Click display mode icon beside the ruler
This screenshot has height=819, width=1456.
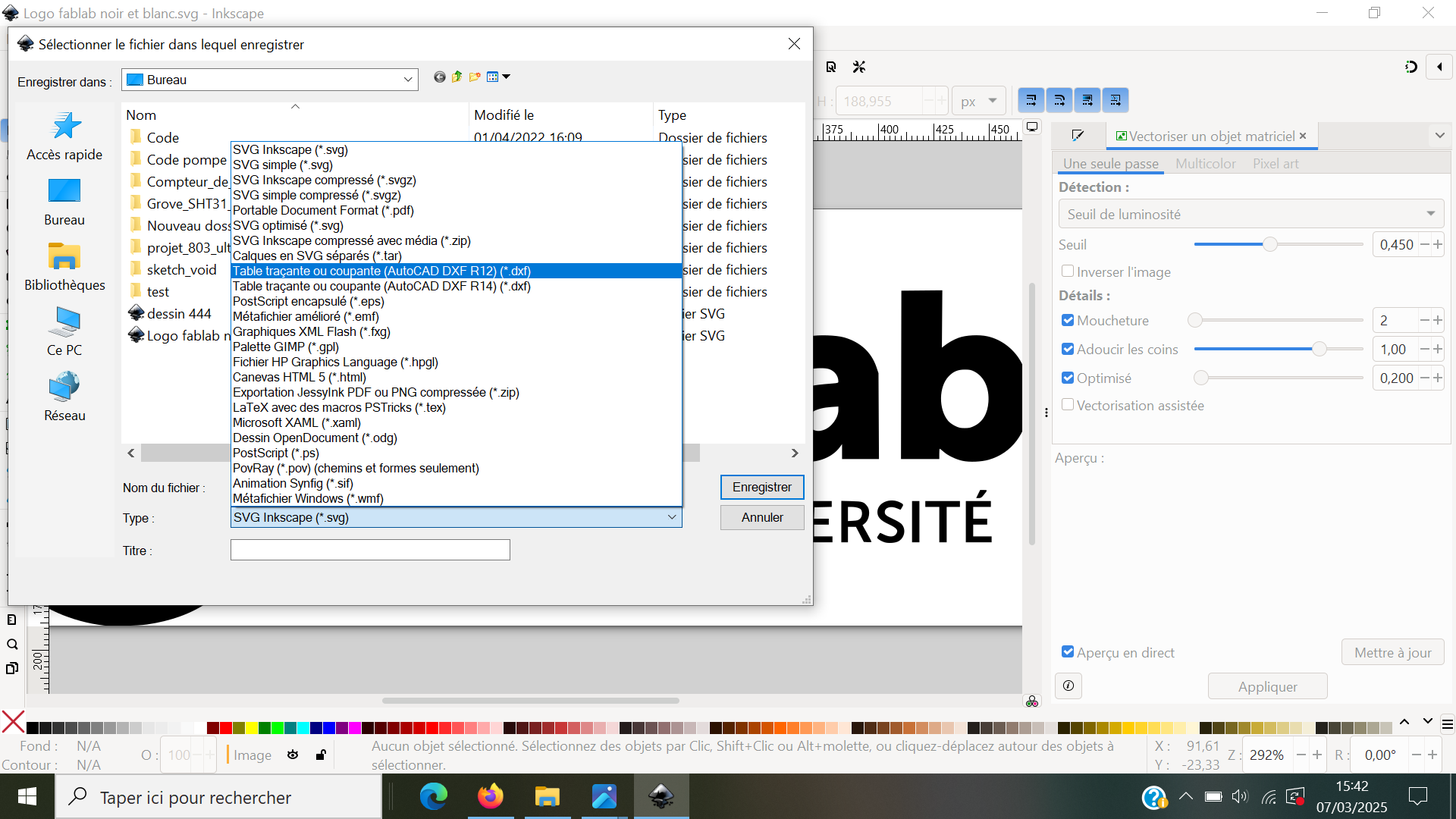[1032, 127]
